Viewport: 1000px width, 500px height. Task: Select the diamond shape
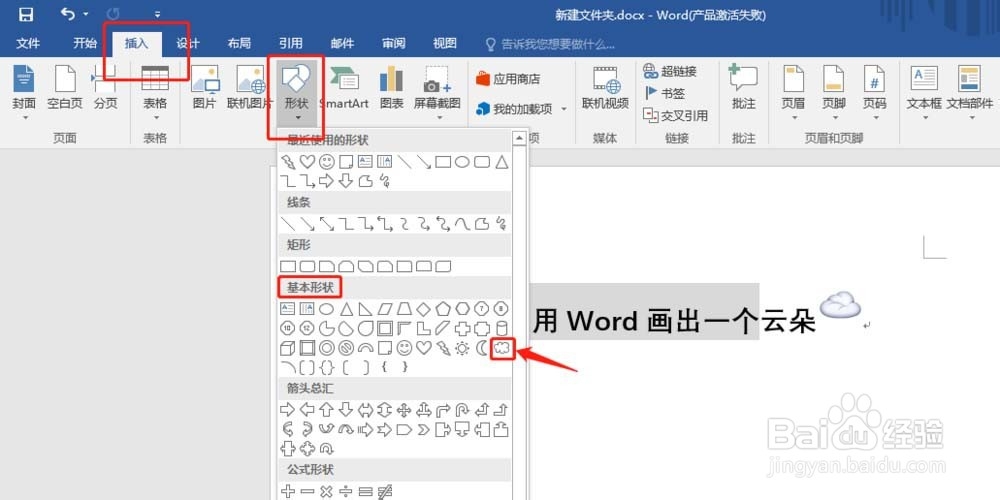423,309
